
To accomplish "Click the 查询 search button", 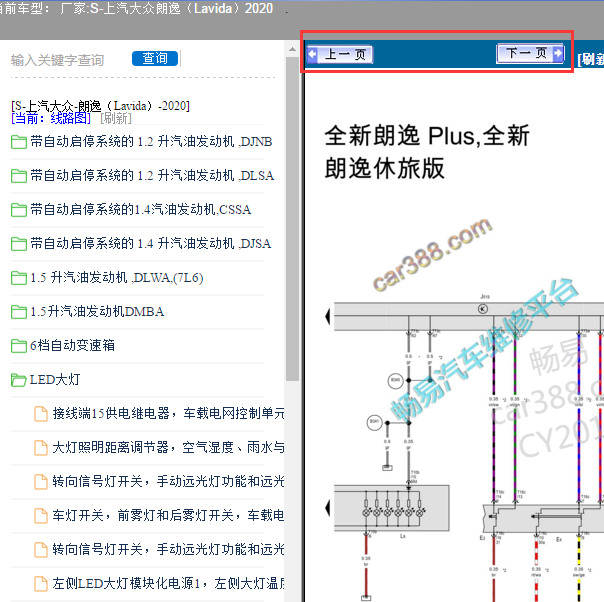I will [x=155, y=58].
